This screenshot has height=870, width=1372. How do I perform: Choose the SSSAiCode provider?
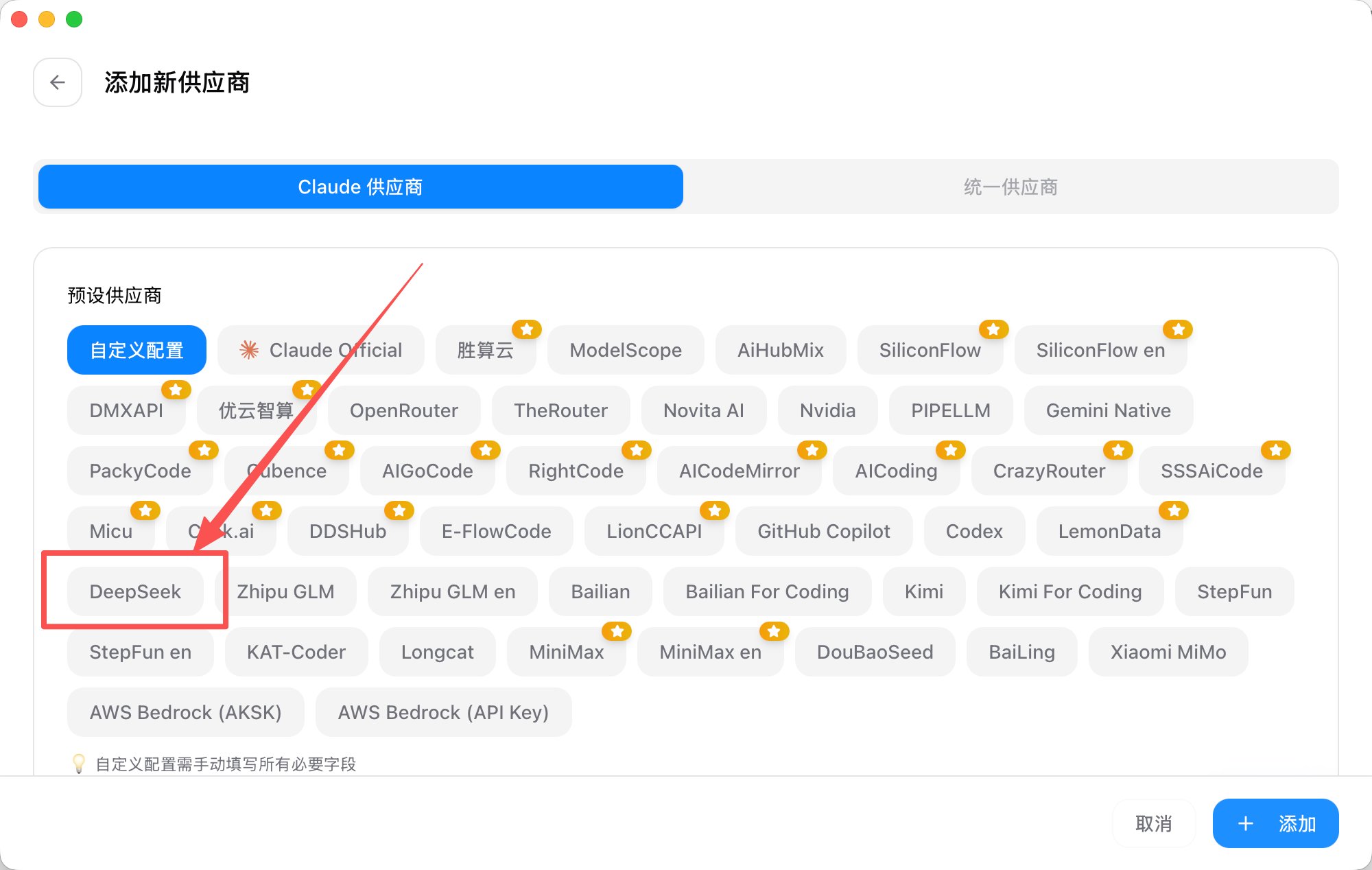(x=1212, y=471)
